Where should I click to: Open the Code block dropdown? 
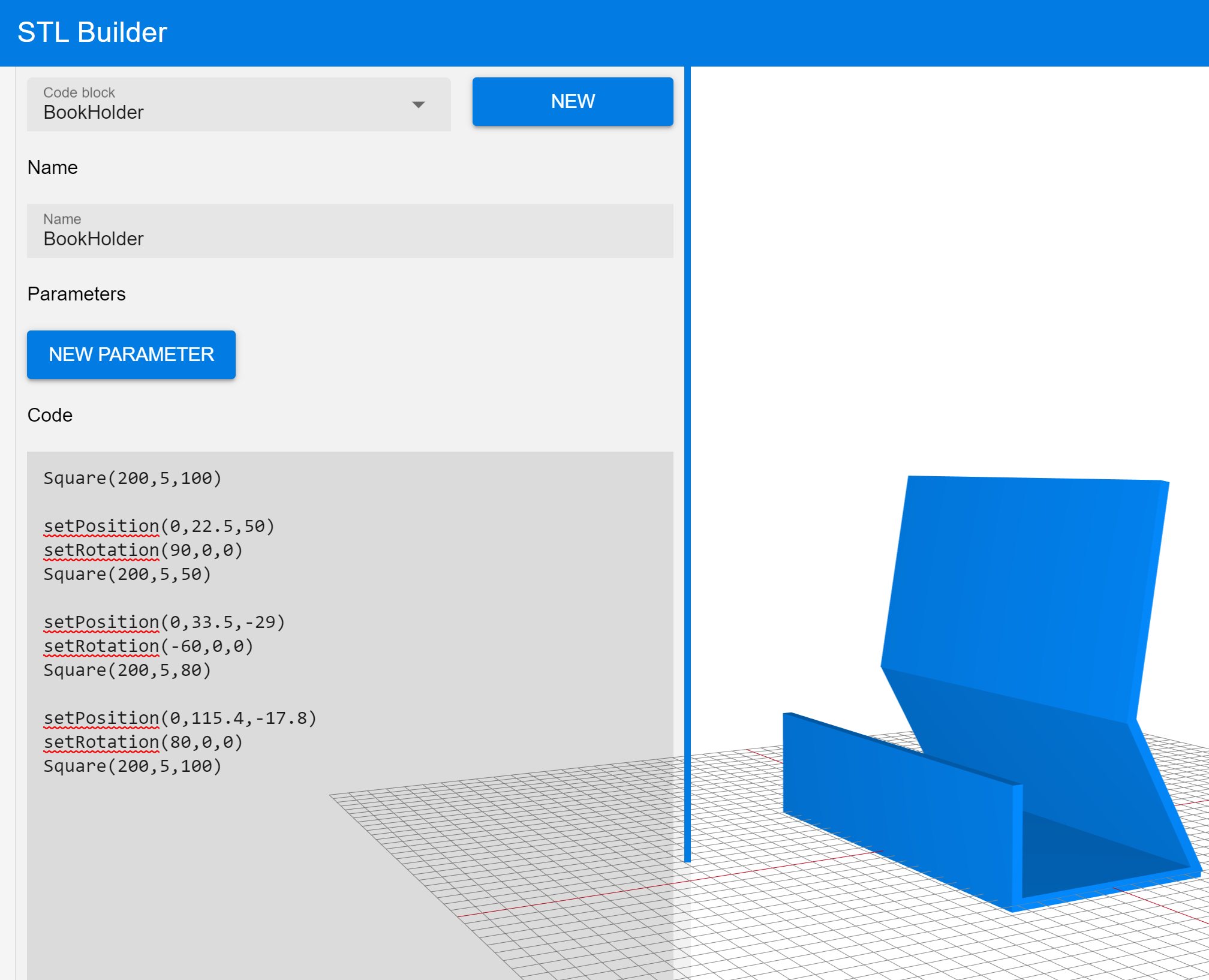(x=239, y=104)
